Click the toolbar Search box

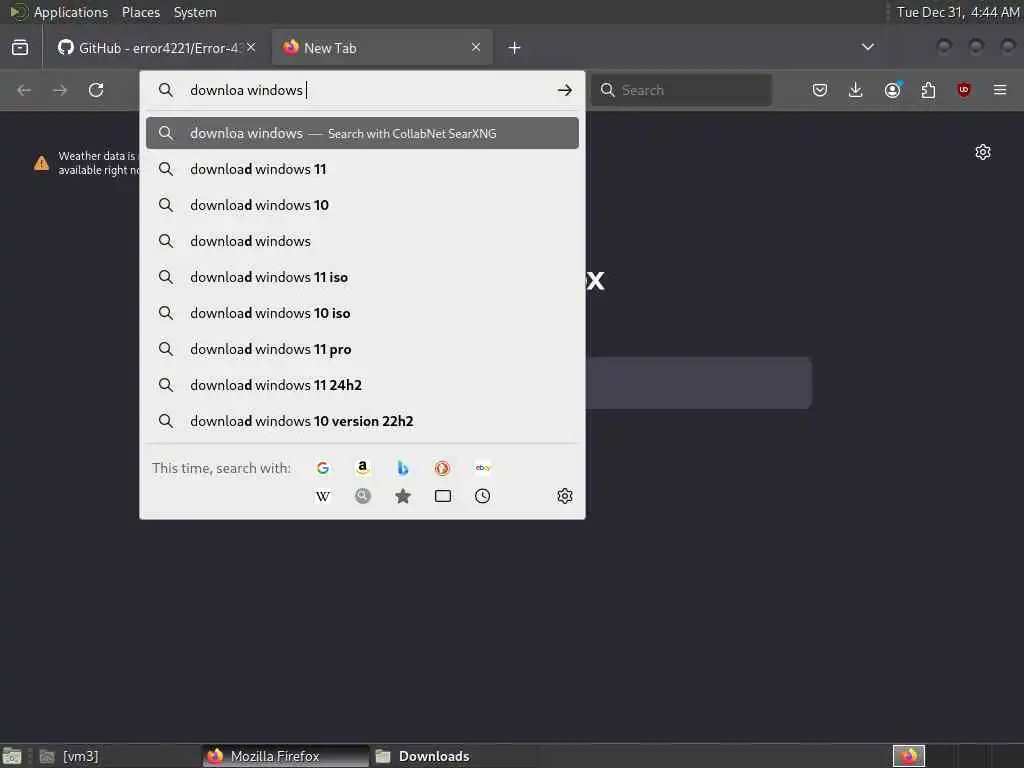point(681,90)
